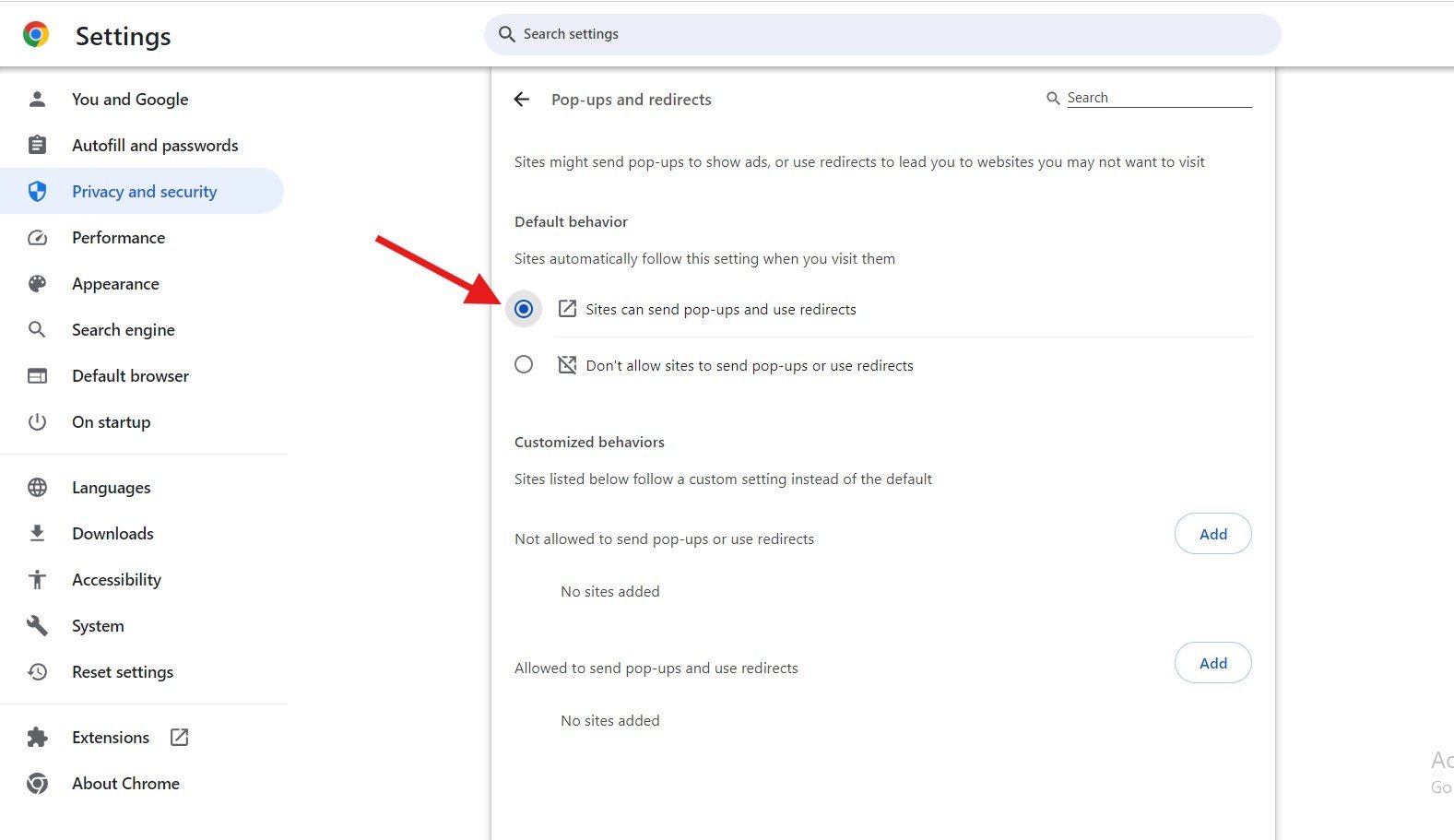The height and width of the screenshot is (840, 1454).
Task: Click the Appearance palette icon
Action: pyautogui.click(x=37, y=283)
